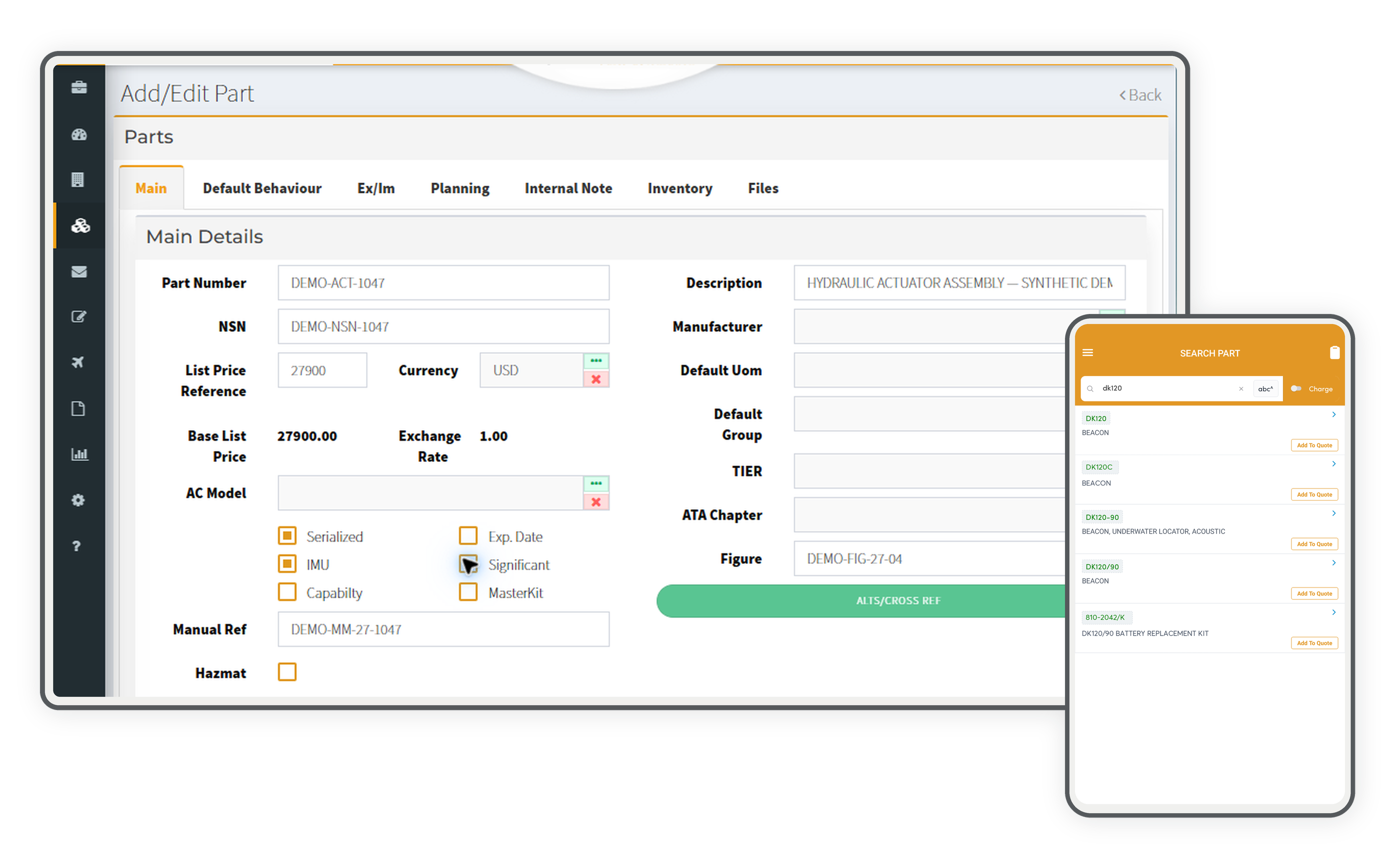Open the envelope mail icon in sidebar
The width and height of the screenshot is (1400, 860).
point(79,272)
